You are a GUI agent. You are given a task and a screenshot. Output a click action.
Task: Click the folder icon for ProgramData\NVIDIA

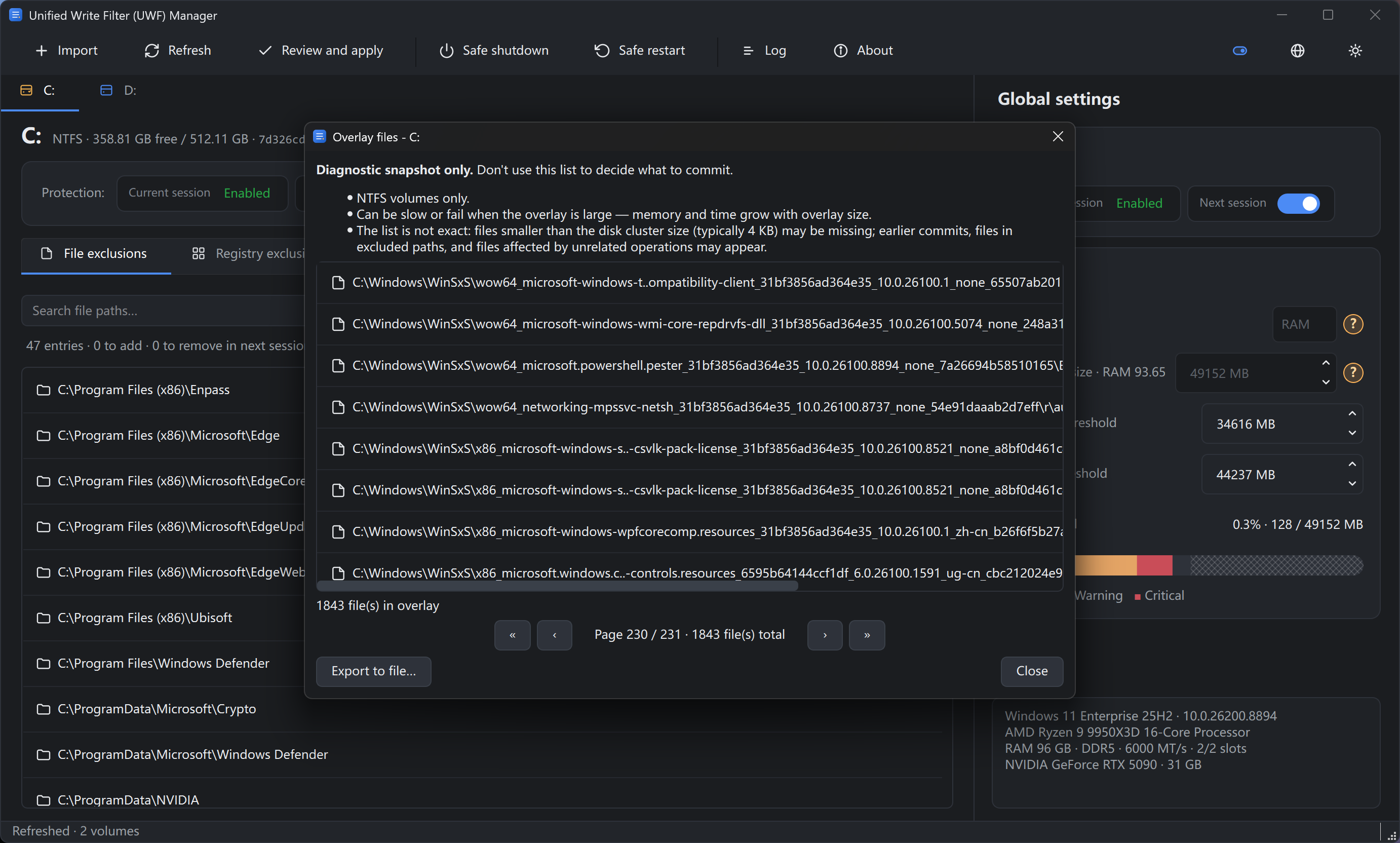pos(43,800)
